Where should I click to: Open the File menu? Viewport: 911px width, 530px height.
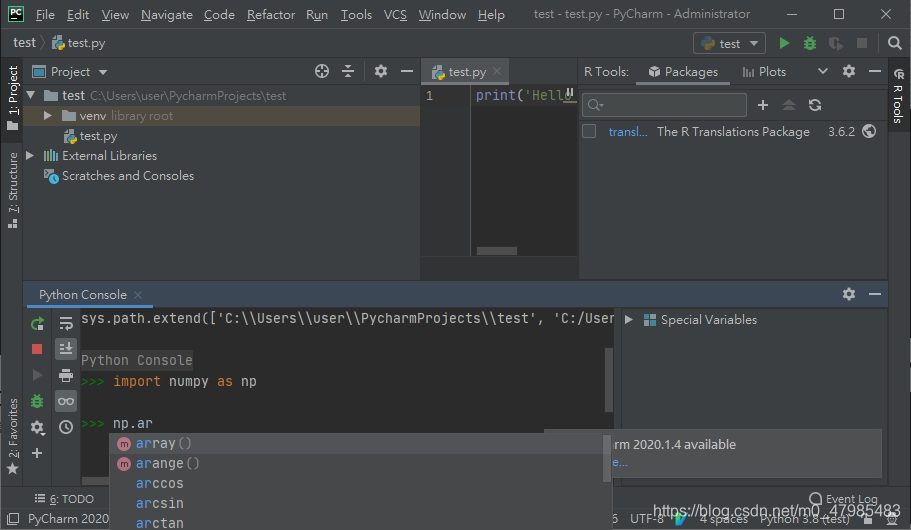tap(45, 15)
